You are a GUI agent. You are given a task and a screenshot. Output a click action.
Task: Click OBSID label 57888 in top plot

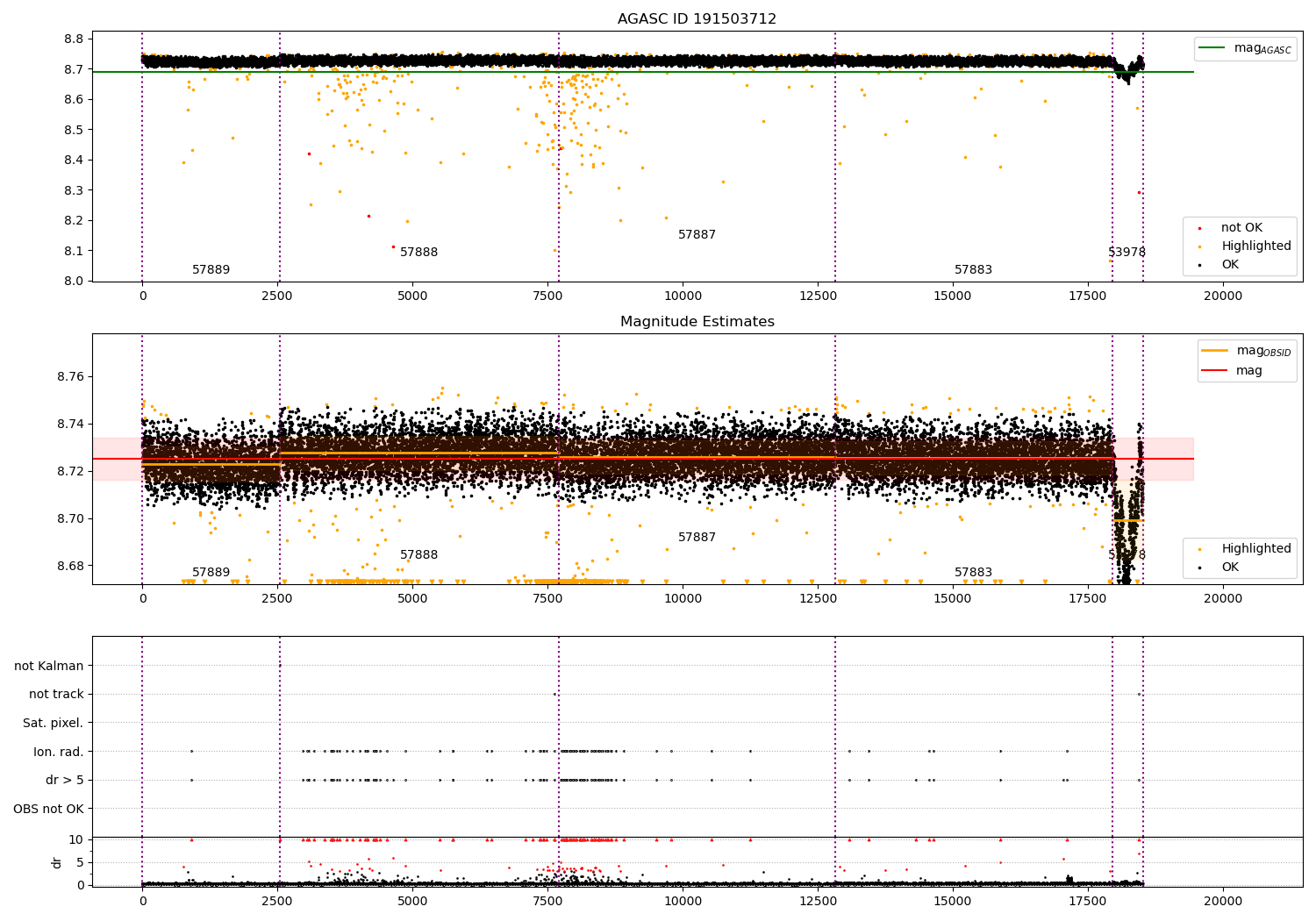click(418, 253)
